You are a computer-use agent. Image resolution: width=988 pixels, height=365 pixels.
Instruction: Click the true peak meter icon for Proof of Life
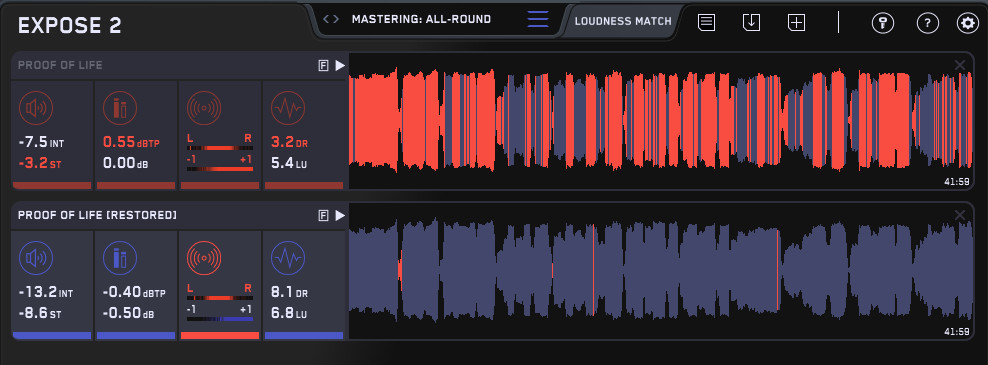click(120, 108)
